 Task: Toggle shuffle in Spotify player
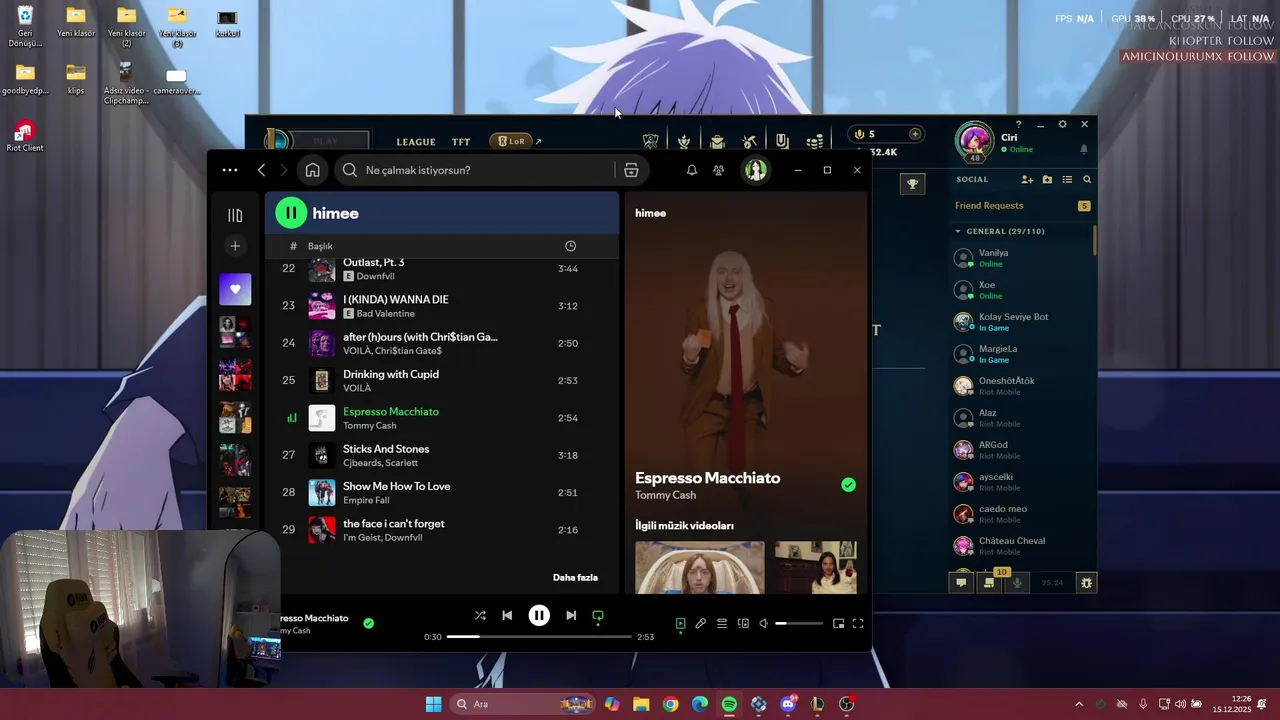pyautogui.click(x=480, y=616)
